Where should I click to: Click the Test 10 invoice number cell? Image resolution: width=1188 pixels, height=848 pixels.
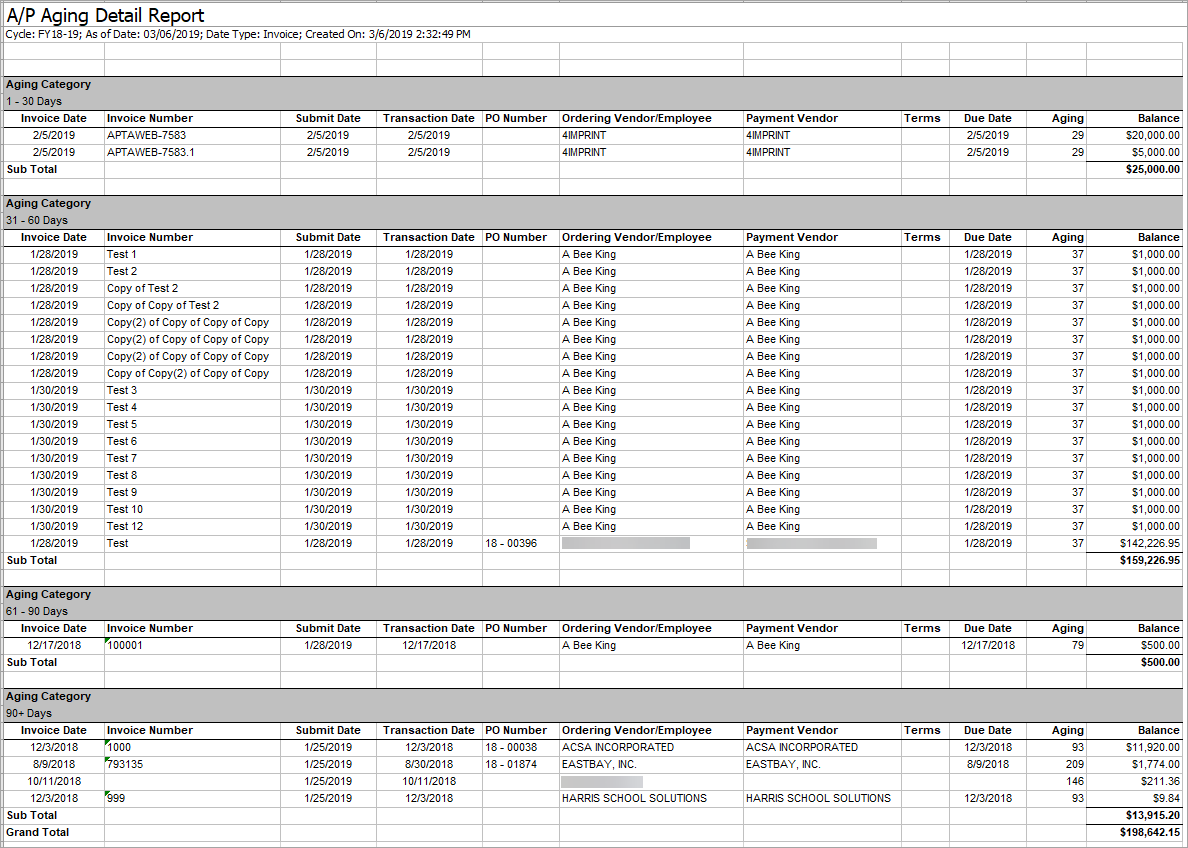click(125, 509)
